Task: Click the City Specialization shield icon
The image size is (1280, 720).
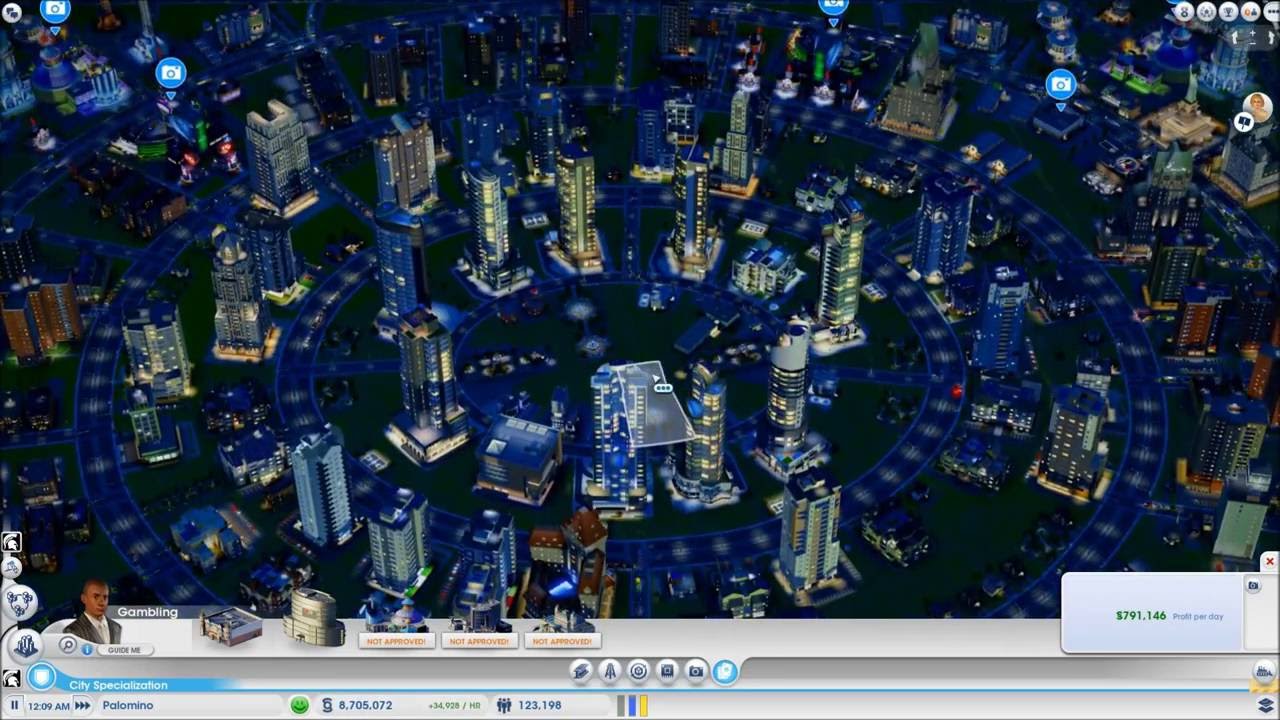Action: [x=42, y=677]
